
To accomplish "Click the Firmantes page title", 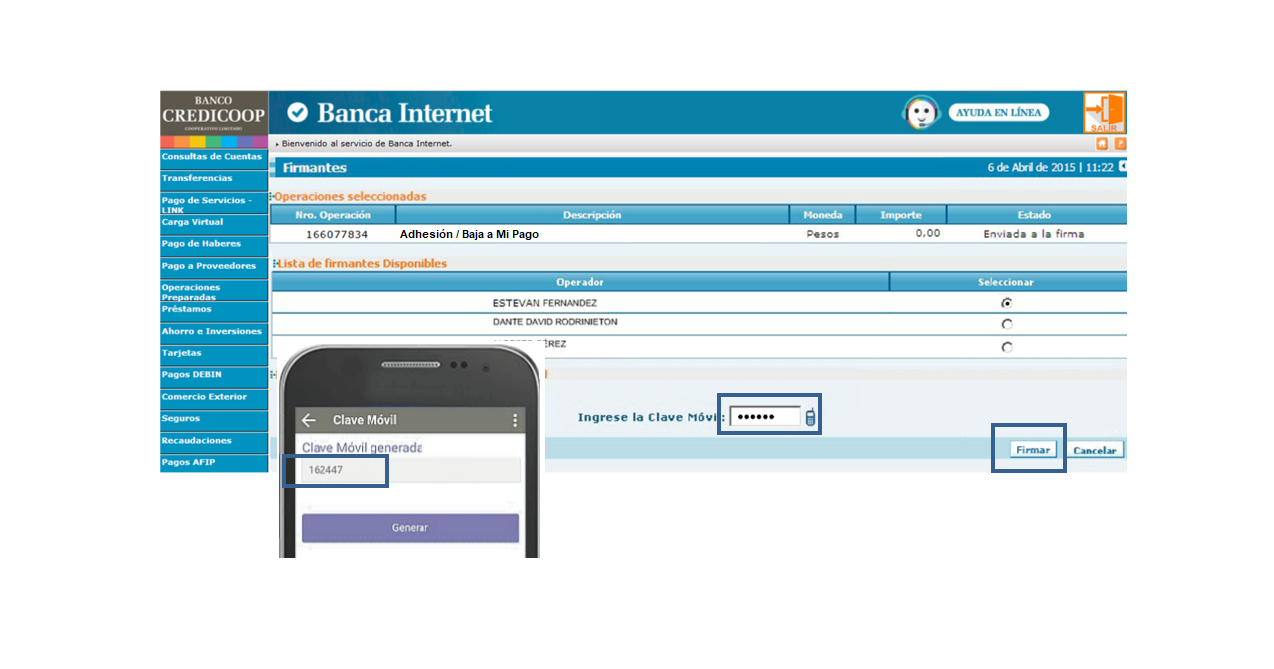I will (x=314, y=168).
